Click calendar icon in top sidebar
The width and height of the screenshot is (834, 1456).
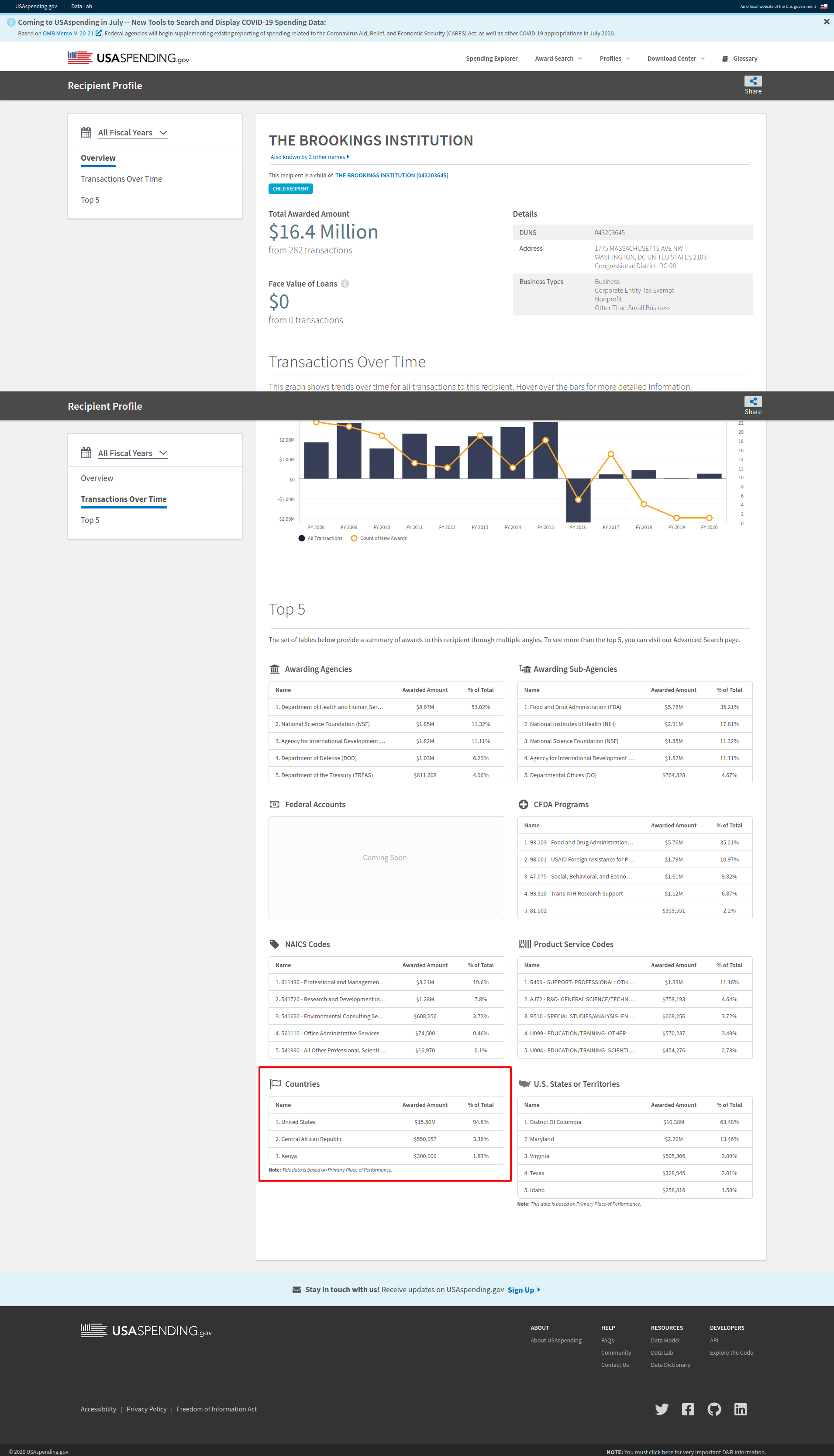pyautogui.click(x=86, y=132)
